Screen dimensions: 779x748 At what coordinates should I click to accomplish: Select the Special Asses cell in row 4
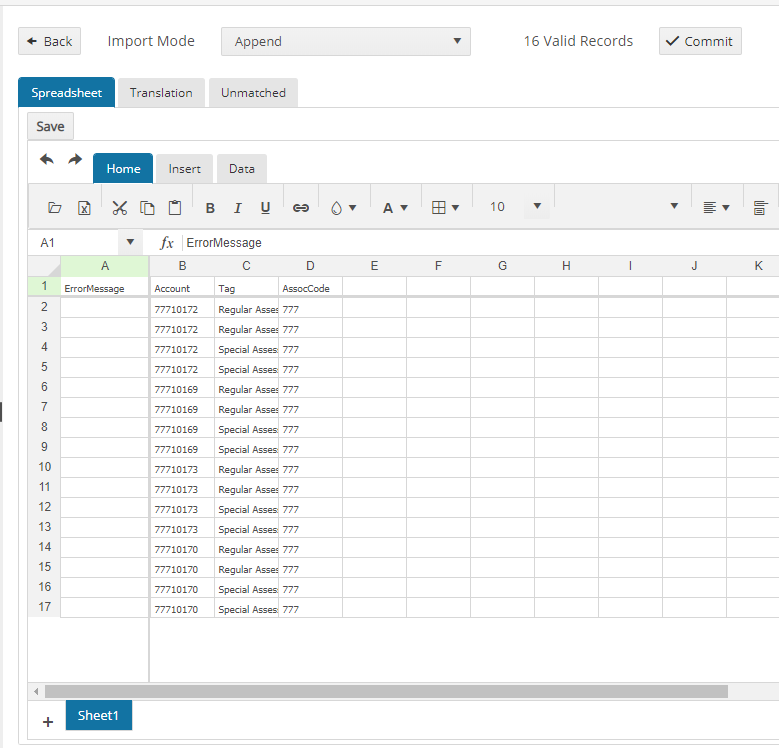click(246, 349)
